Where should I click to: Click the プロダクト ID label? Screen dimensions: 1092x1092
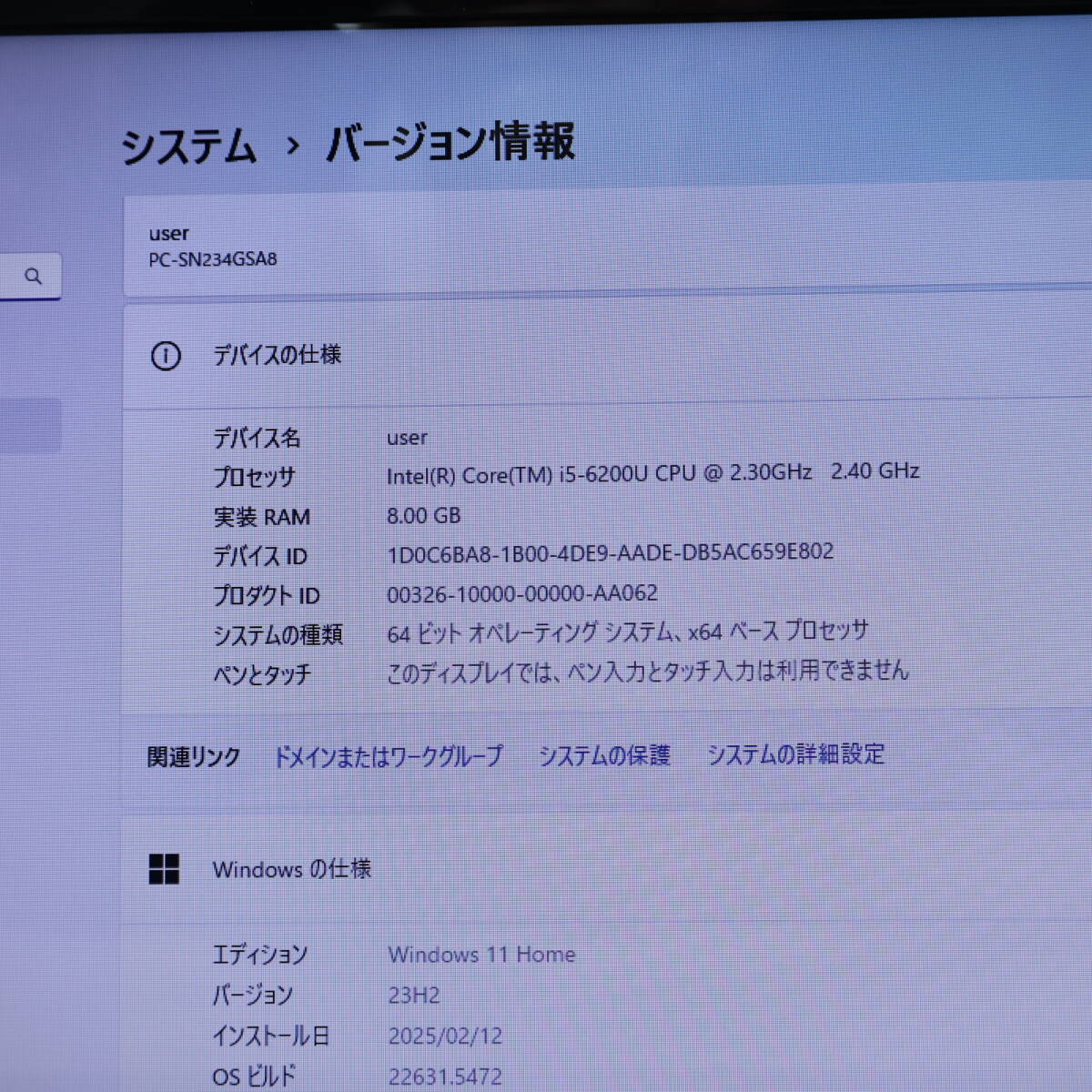click(x=267, y=595)
